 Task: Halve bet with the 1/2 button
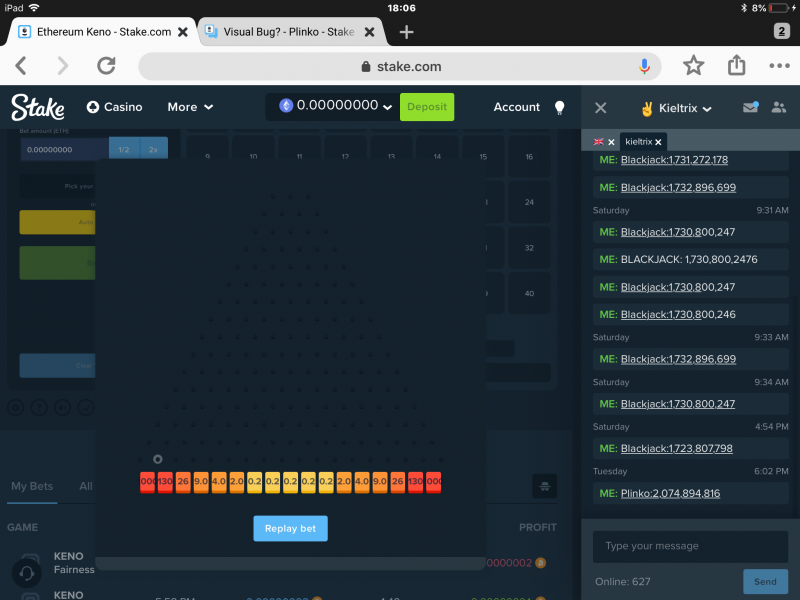[x=123, y=149]
